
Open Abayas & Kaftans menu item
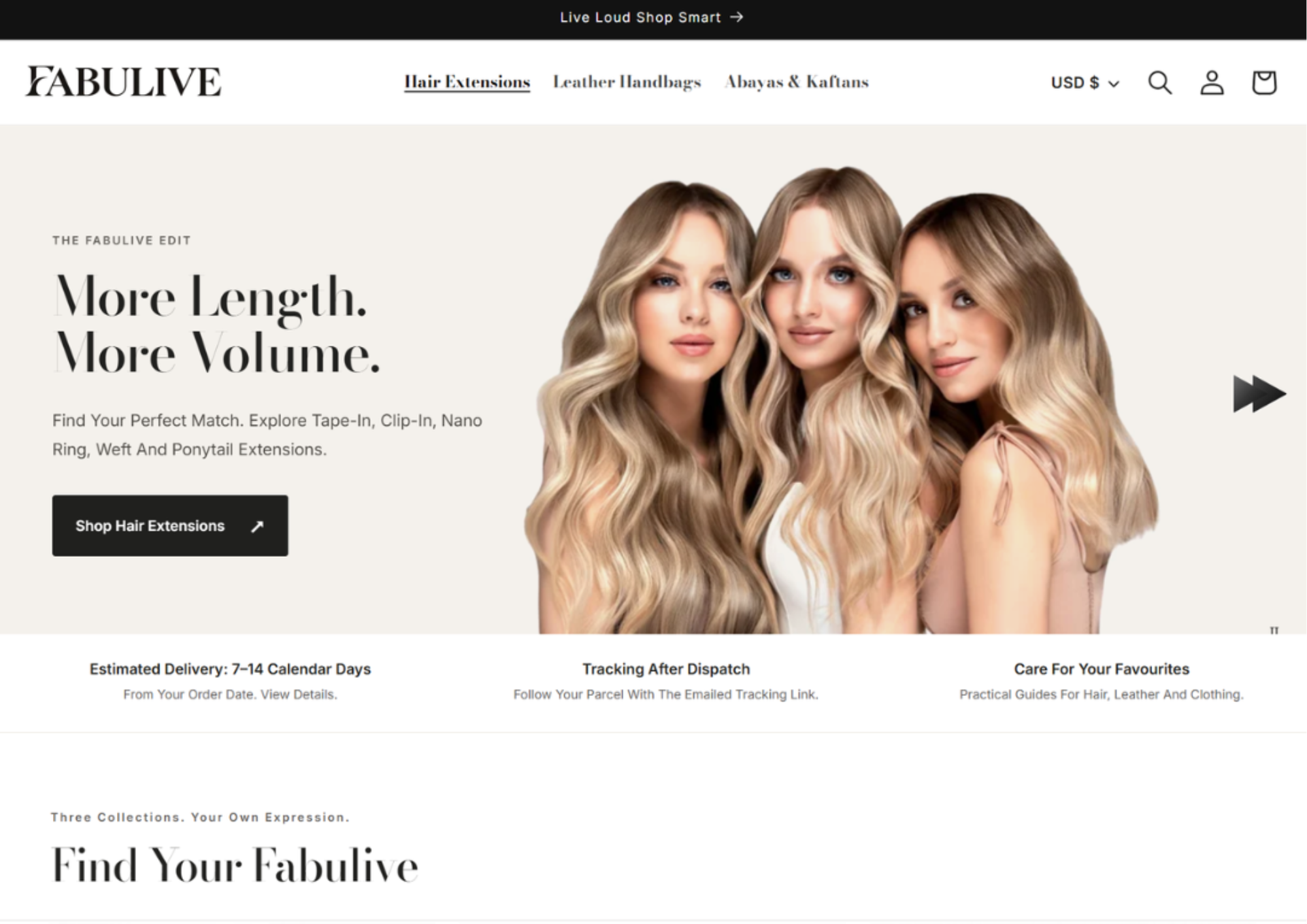pos(797,82)
